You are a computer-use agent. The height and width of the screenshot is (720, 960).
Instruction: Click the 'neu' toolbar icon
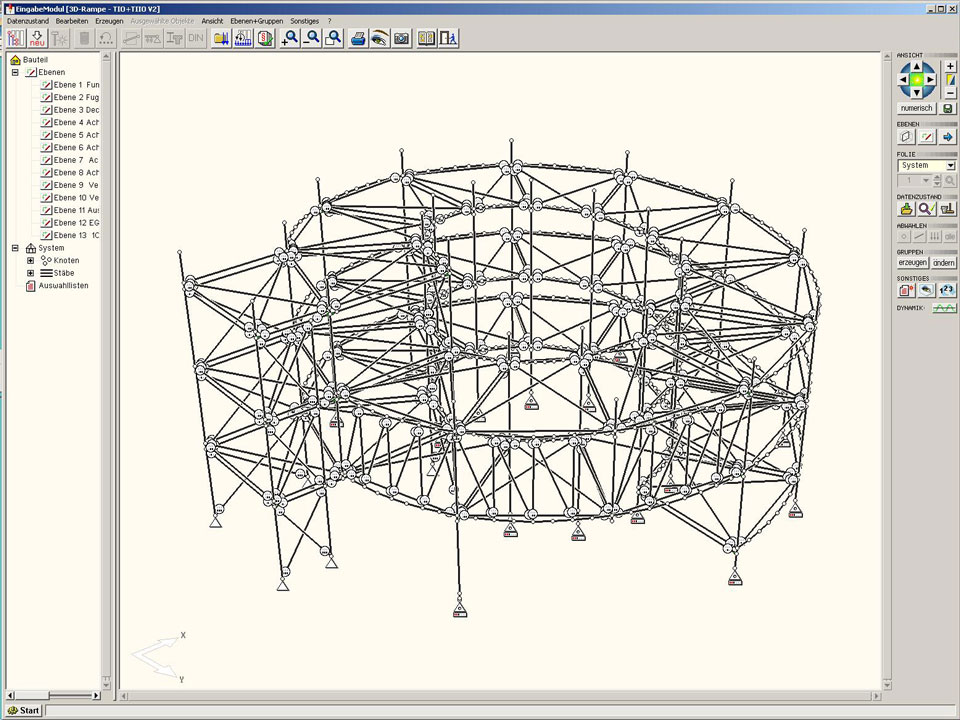coord(37,38)
